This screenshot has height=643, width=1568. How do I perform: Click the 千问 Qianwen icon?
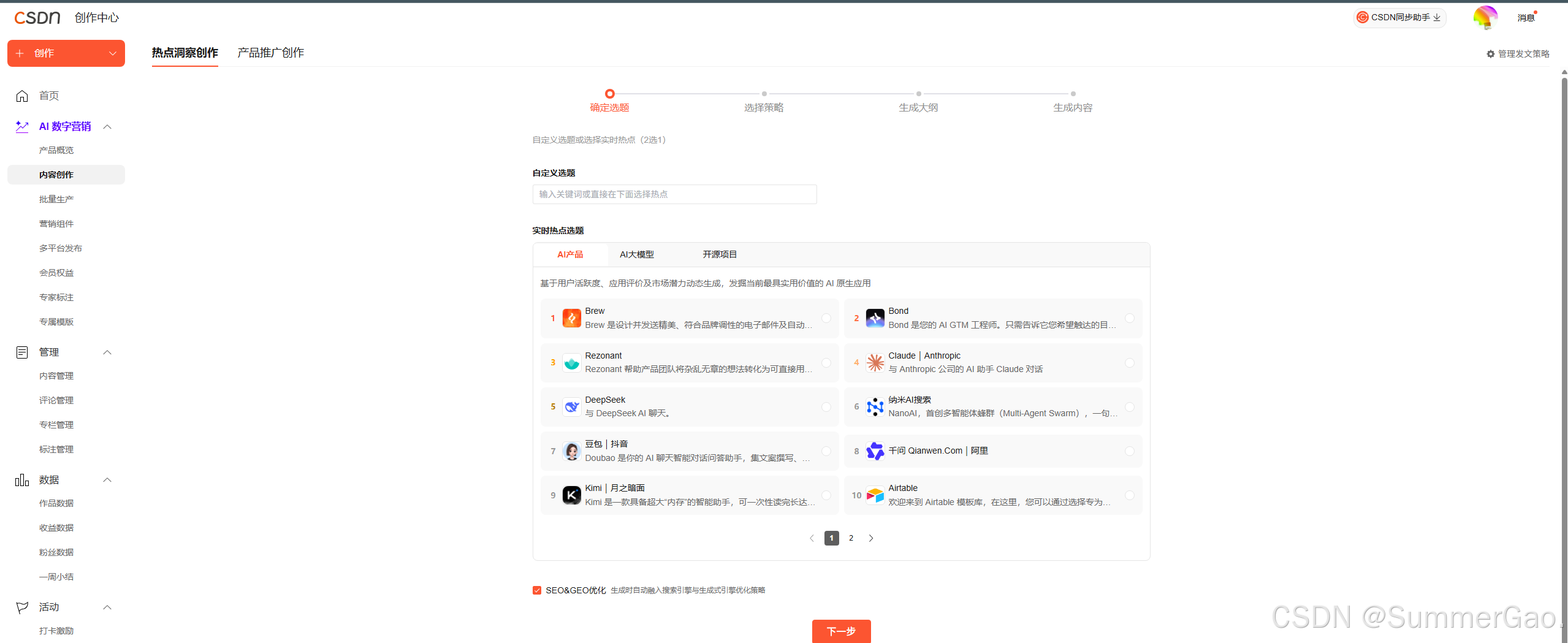tap(875, 451)
